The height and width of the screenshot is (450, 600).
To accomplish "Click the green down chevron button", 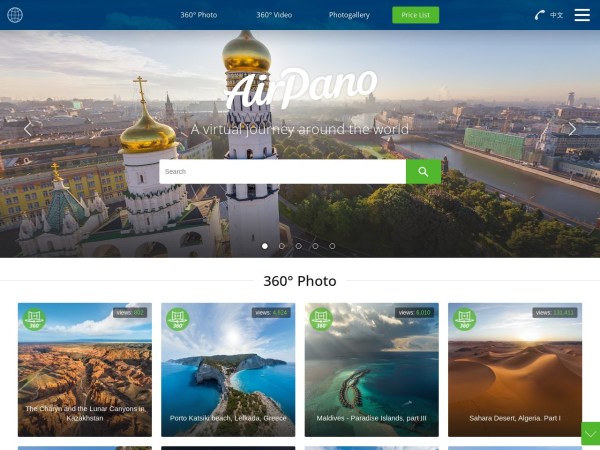I will pos(590,434).
